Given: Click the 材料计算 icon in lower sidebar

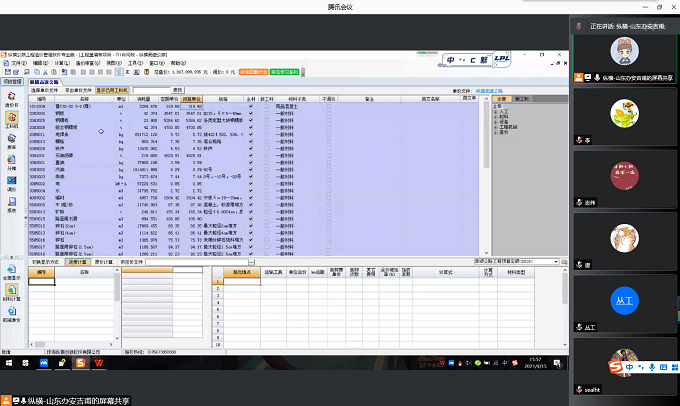Looking at the screenshot, I should click(x=12, y=293).
